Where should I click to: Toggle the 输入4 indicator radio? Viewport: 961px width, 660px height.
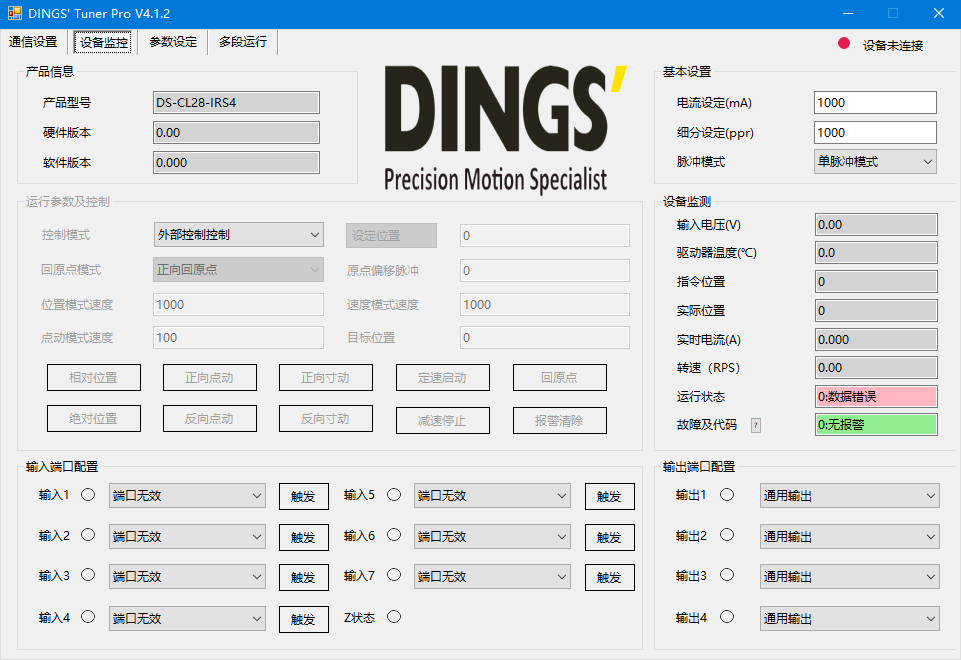point(88,616)
